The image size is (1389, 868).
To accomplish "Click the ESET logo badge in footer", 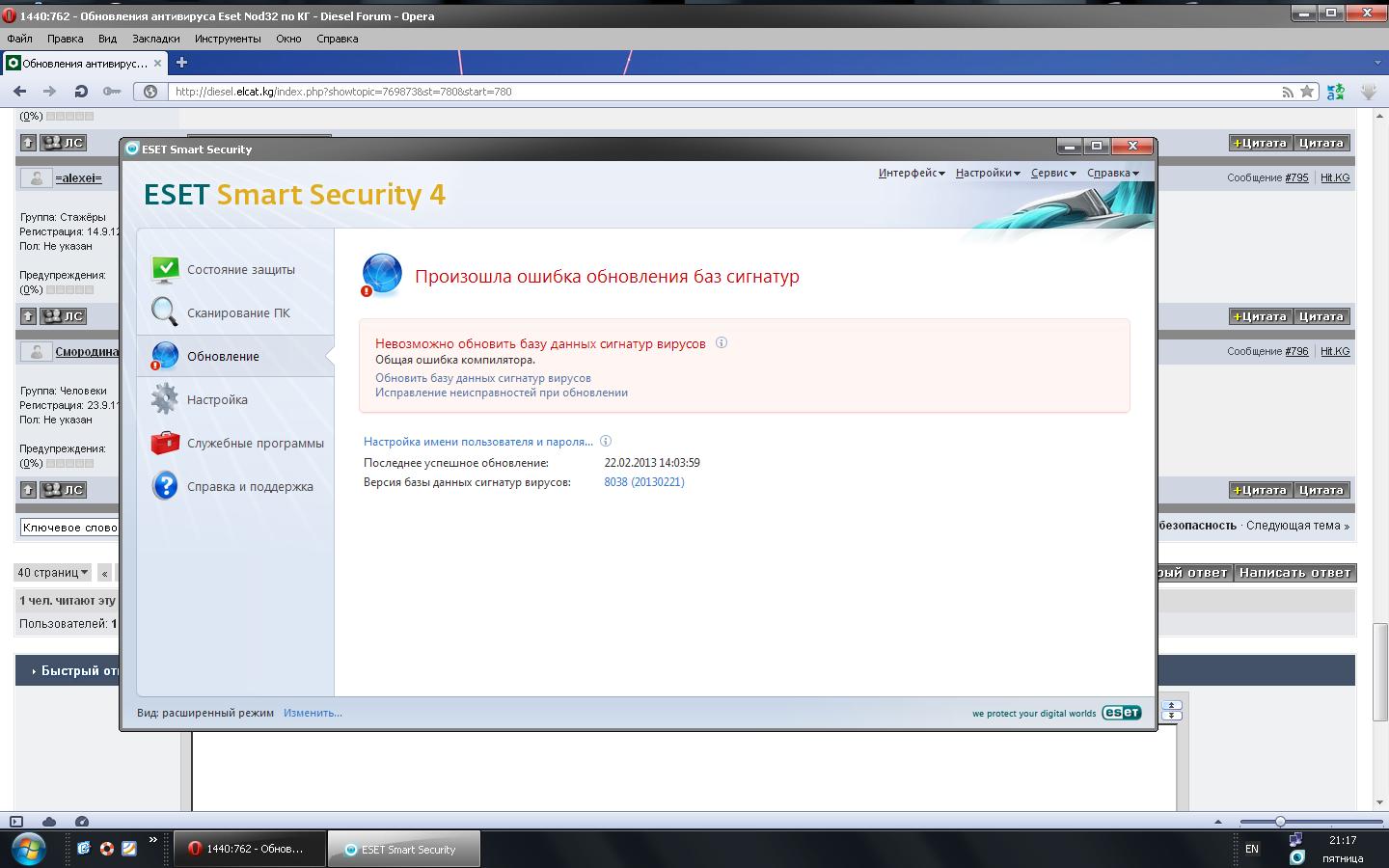I will point(1121,713).
